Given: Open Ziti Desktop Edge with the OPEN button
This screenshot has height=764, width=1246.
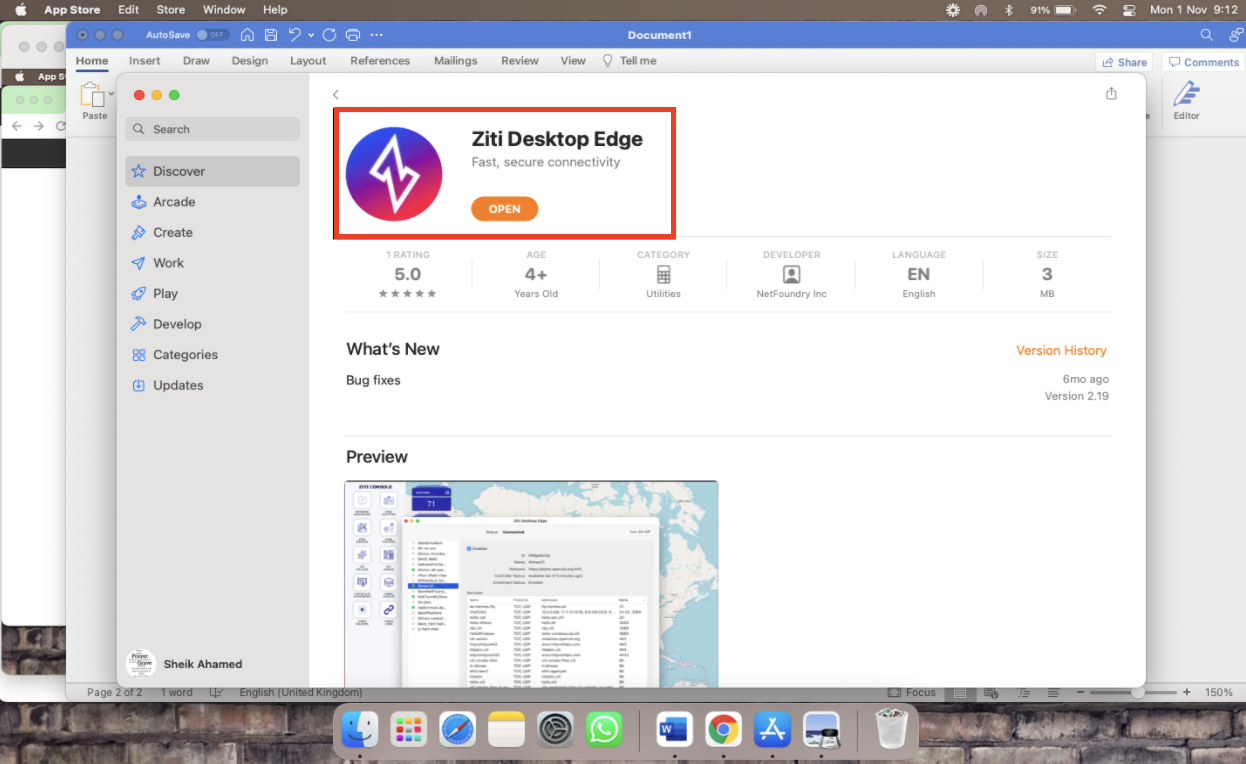Looking at the screenshot, I should pyautogui.click(x=504, y=209).
